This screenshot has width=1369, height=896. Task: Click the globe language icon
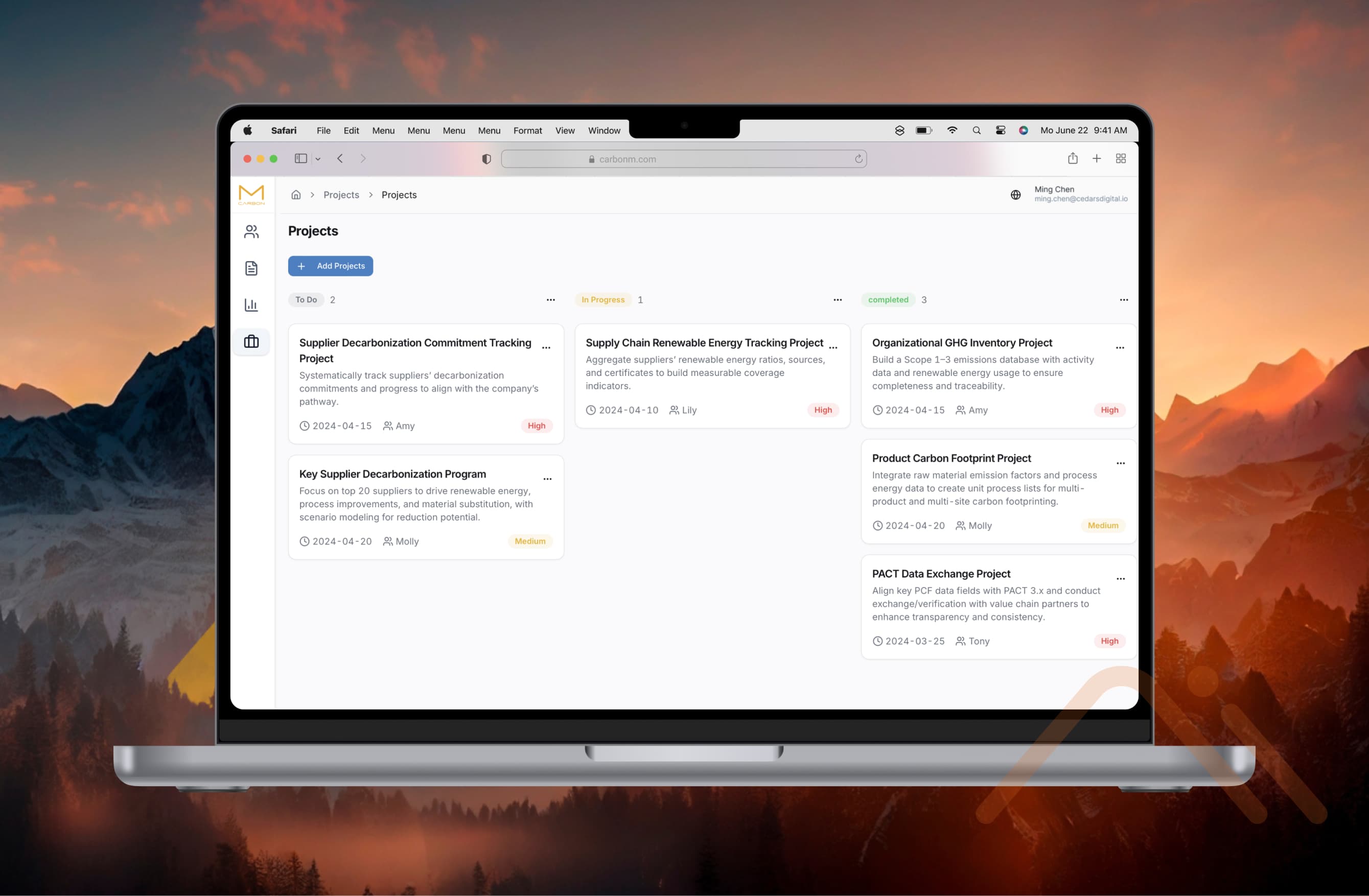pyautogui.click(x=1015, y=195)
